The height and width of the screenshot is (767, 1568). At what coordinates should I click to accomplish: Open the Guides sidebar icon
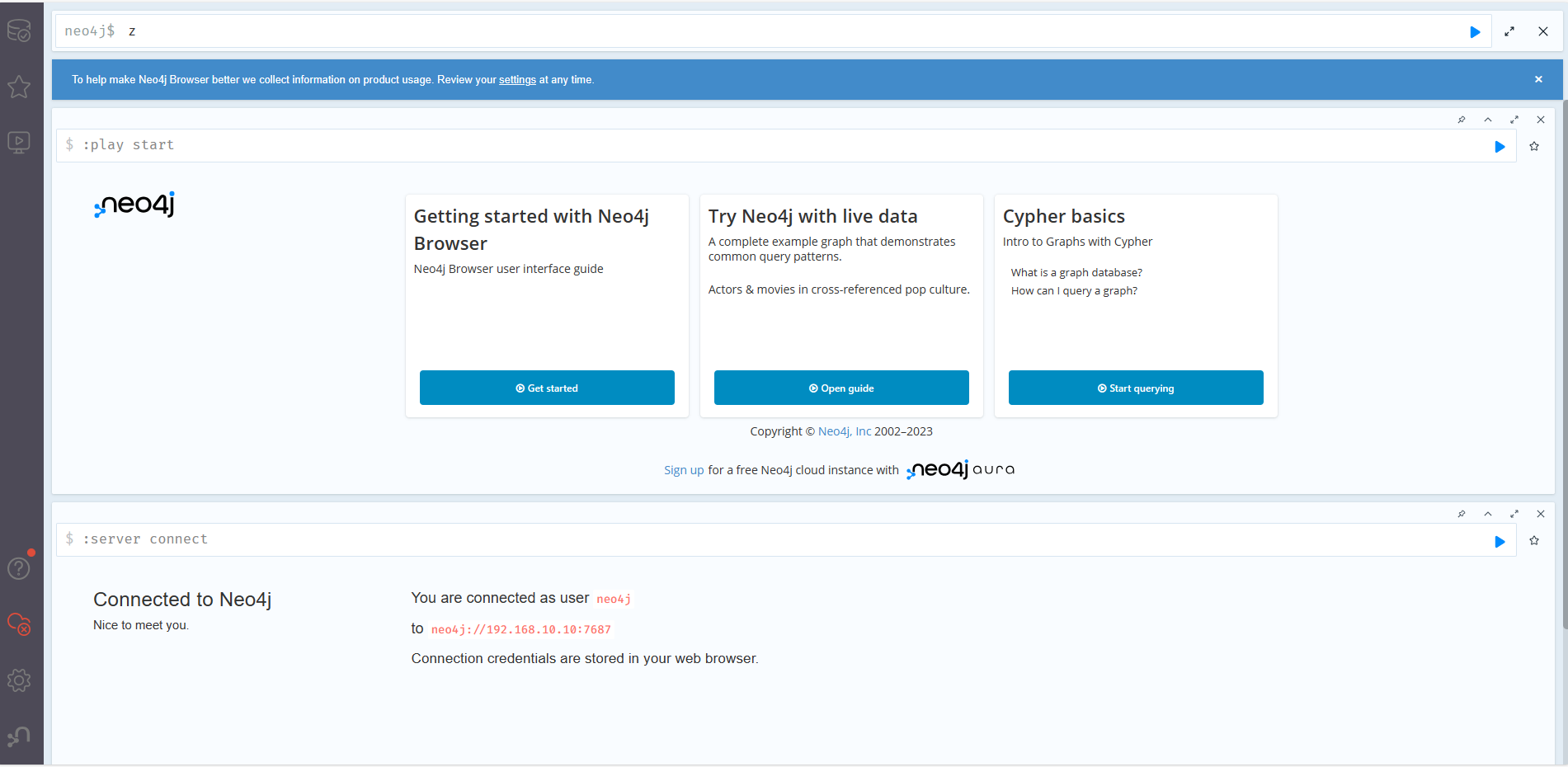click(x=19, y=143)
